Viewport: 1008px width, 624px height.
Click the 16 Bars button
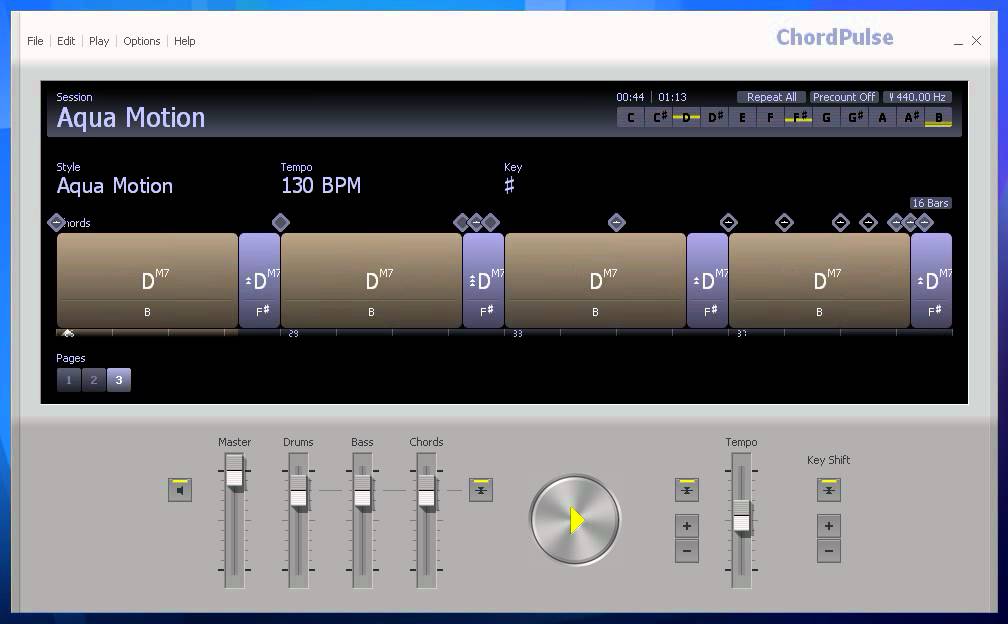[x=930, y=203]
